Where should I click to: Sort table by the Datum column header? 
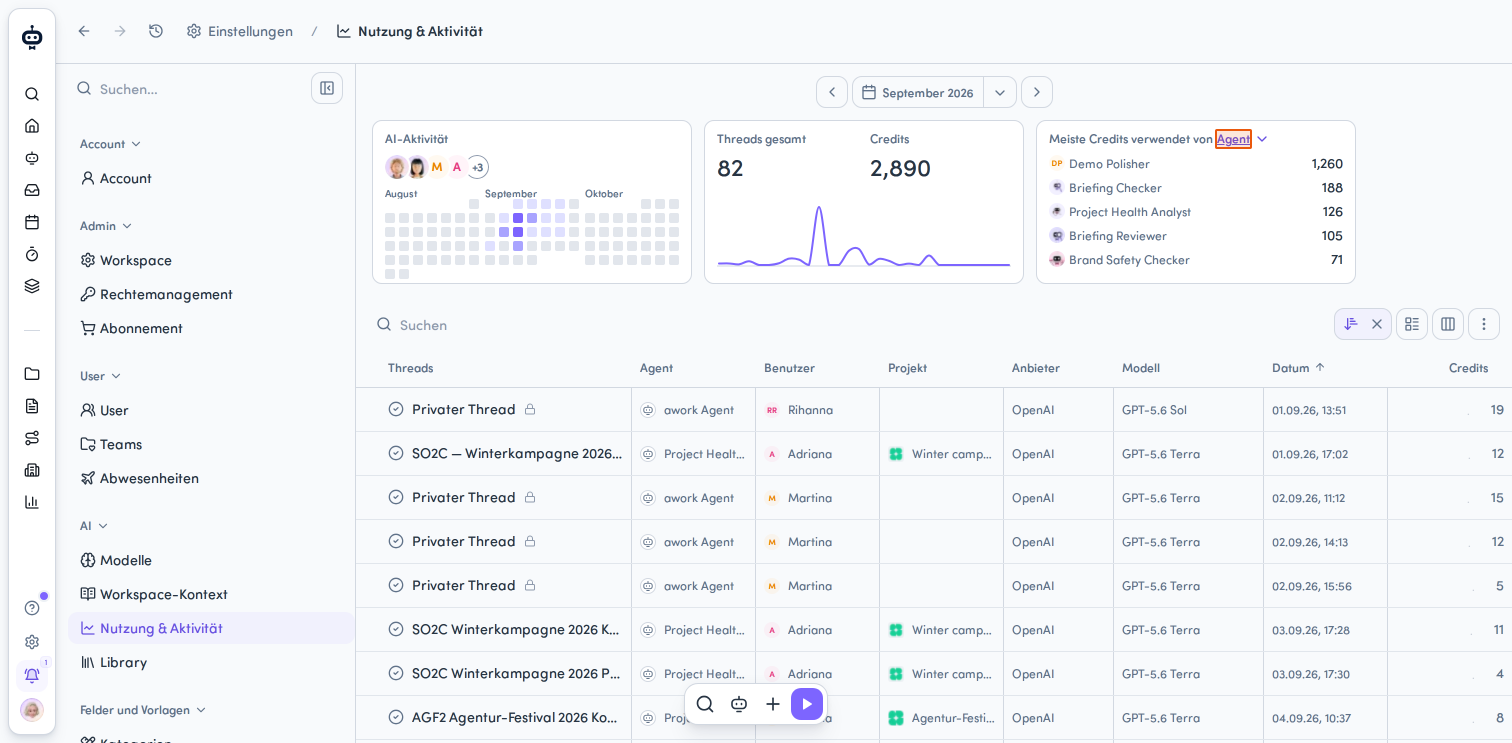click(x=1298, y=368)
